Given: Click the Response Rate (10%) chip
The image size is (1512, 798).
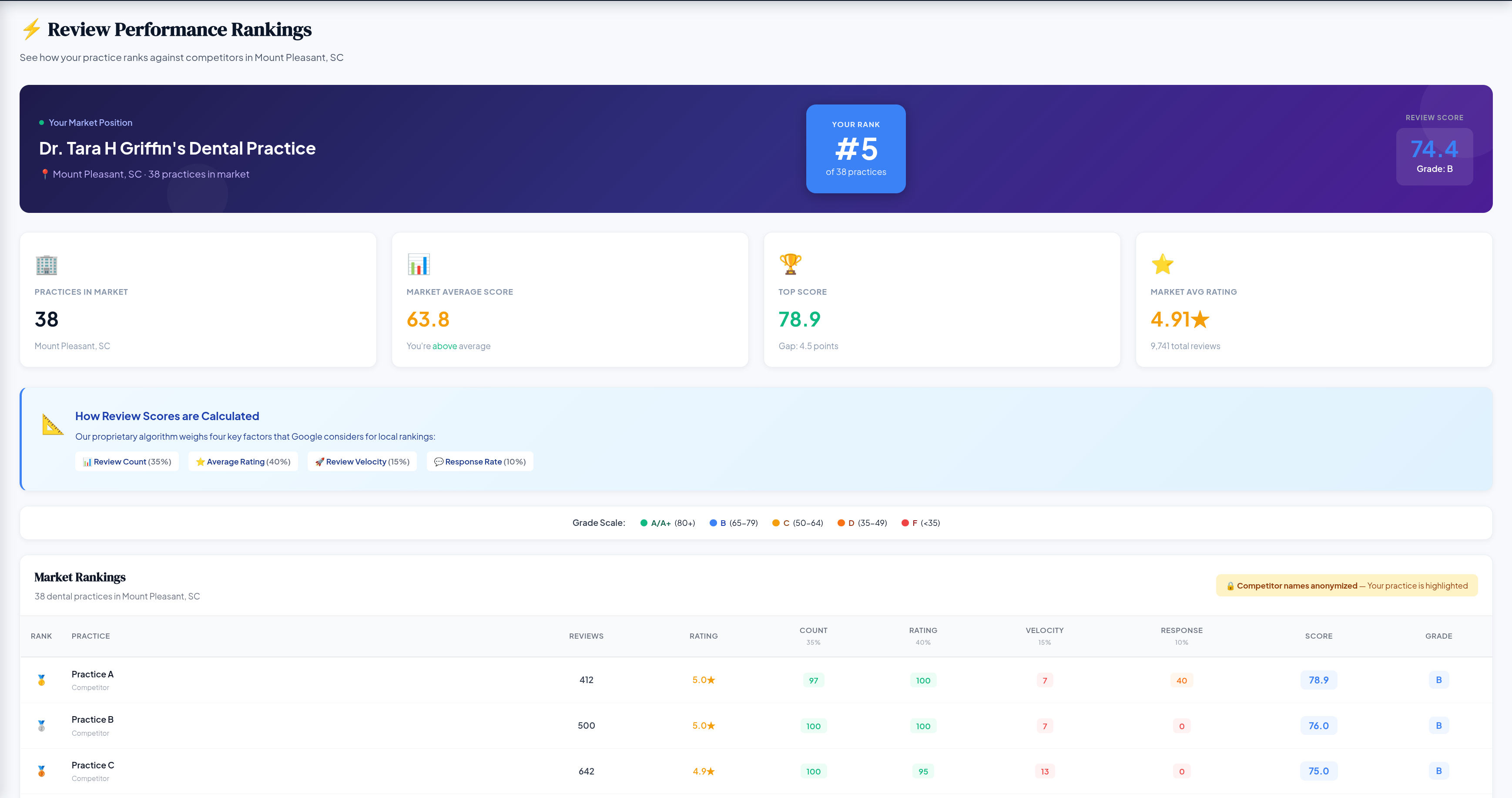Looking at the screenshot, I should [x=479, y=461].
